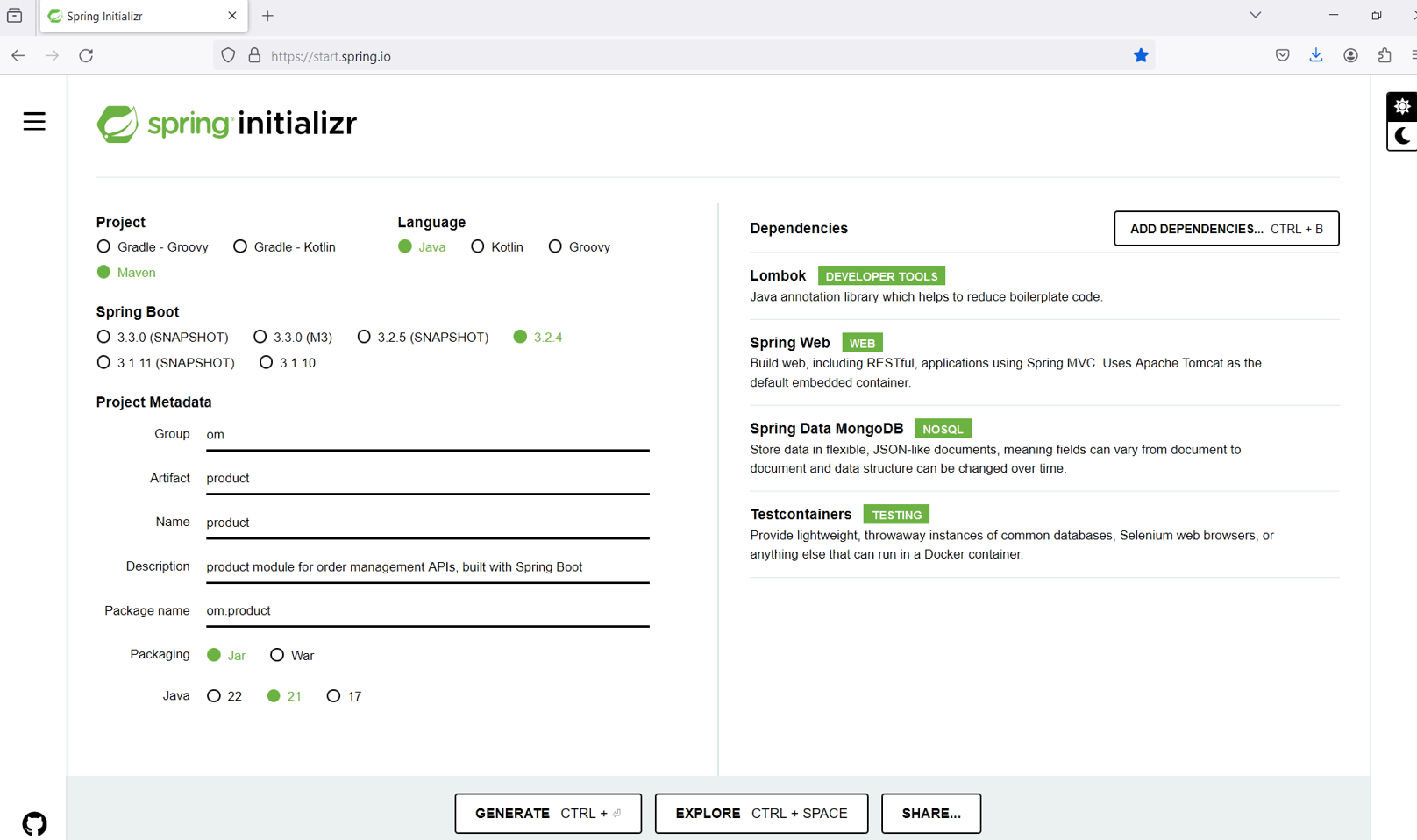Select Spring Boot 3.2.4
This screenshot has width=1417, height=840.
tap(538, 338)
